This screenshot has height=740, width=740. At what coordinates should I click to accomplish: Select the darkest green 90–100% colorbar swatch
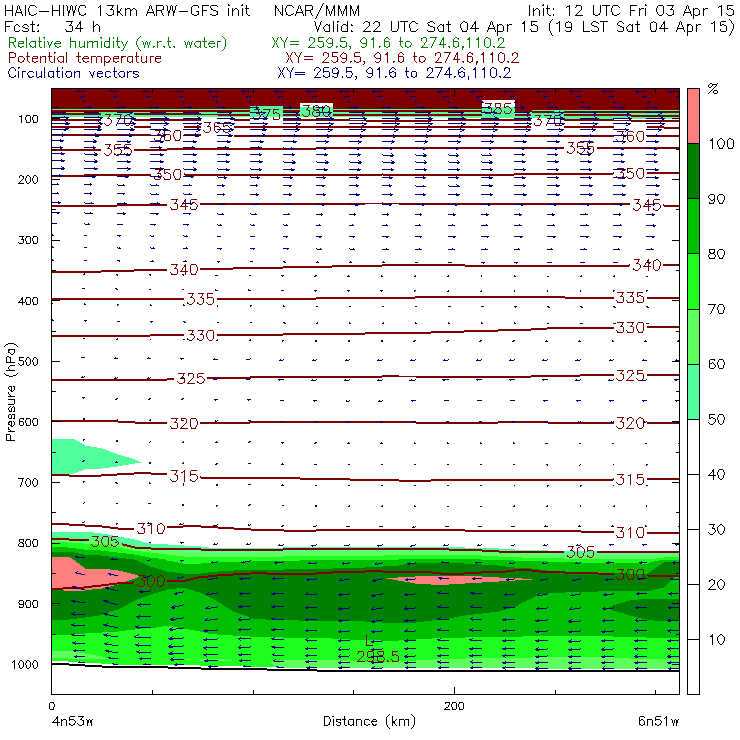pyautogui.click(x=693, y=171)
